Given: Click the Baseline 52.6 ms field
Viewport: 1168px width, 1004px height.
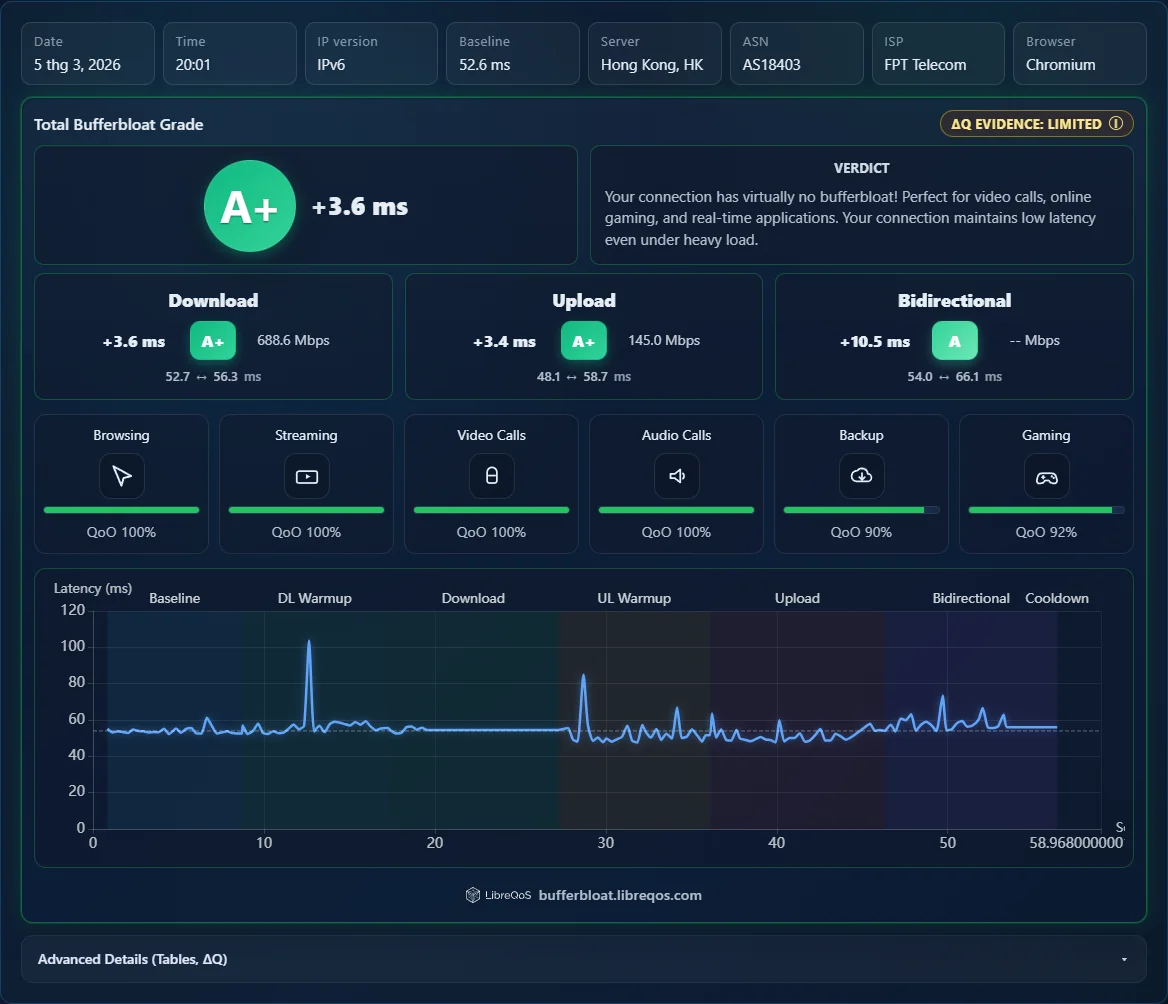Looking at the screenshot, I should click(512, 54).
